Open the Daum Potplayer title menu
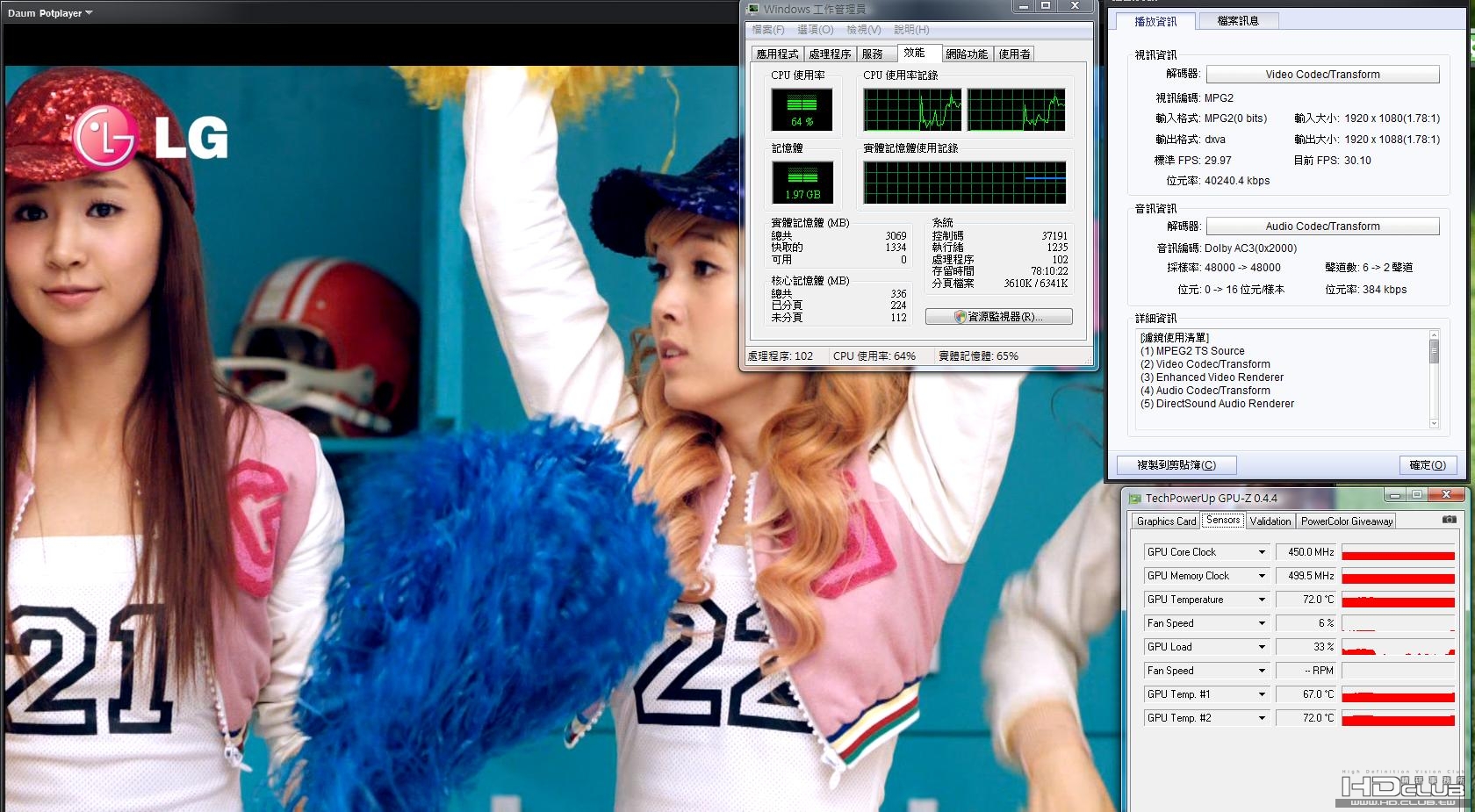 (x=50, y=13)
